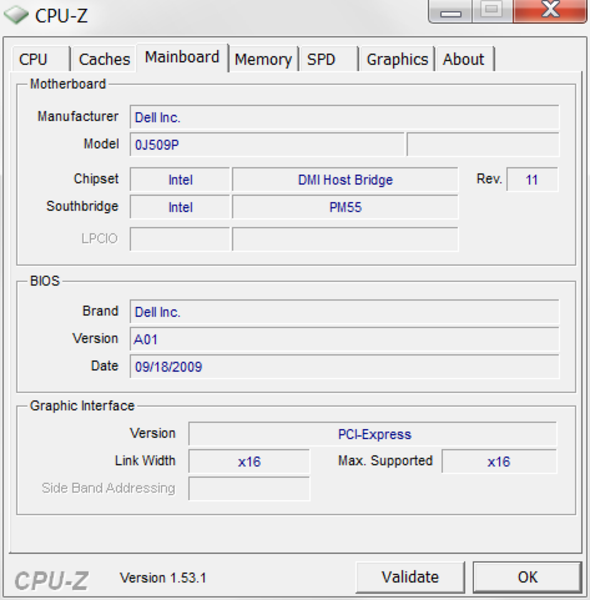Viewport: 590px width, 600px height.
Task: Click the disabled maximize button
Action: click(x=492, y=11)
